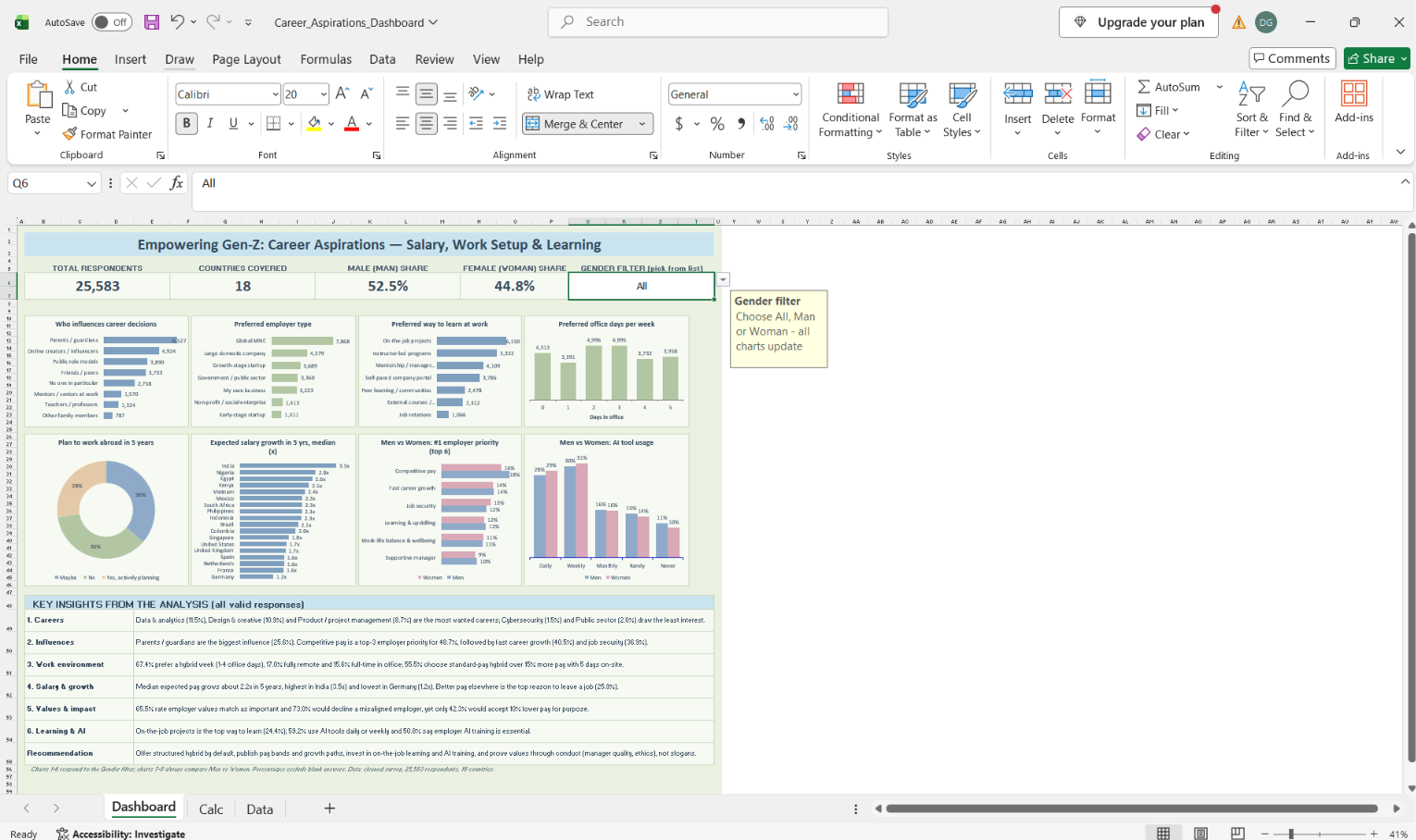Click the Share button

(1376, 58)
